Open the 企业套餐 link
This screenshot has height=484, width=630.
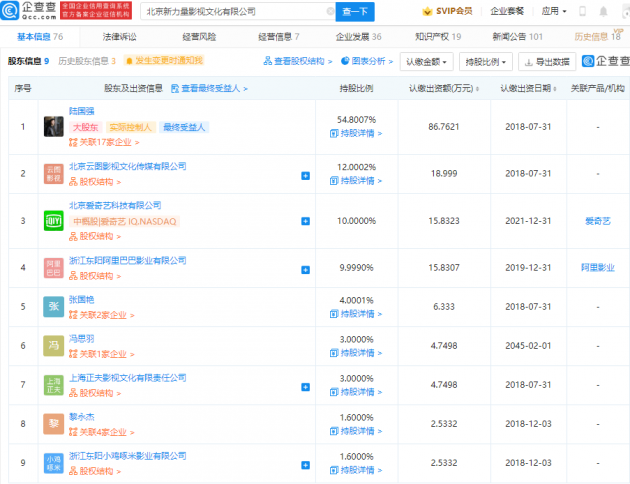click(507, 11)
